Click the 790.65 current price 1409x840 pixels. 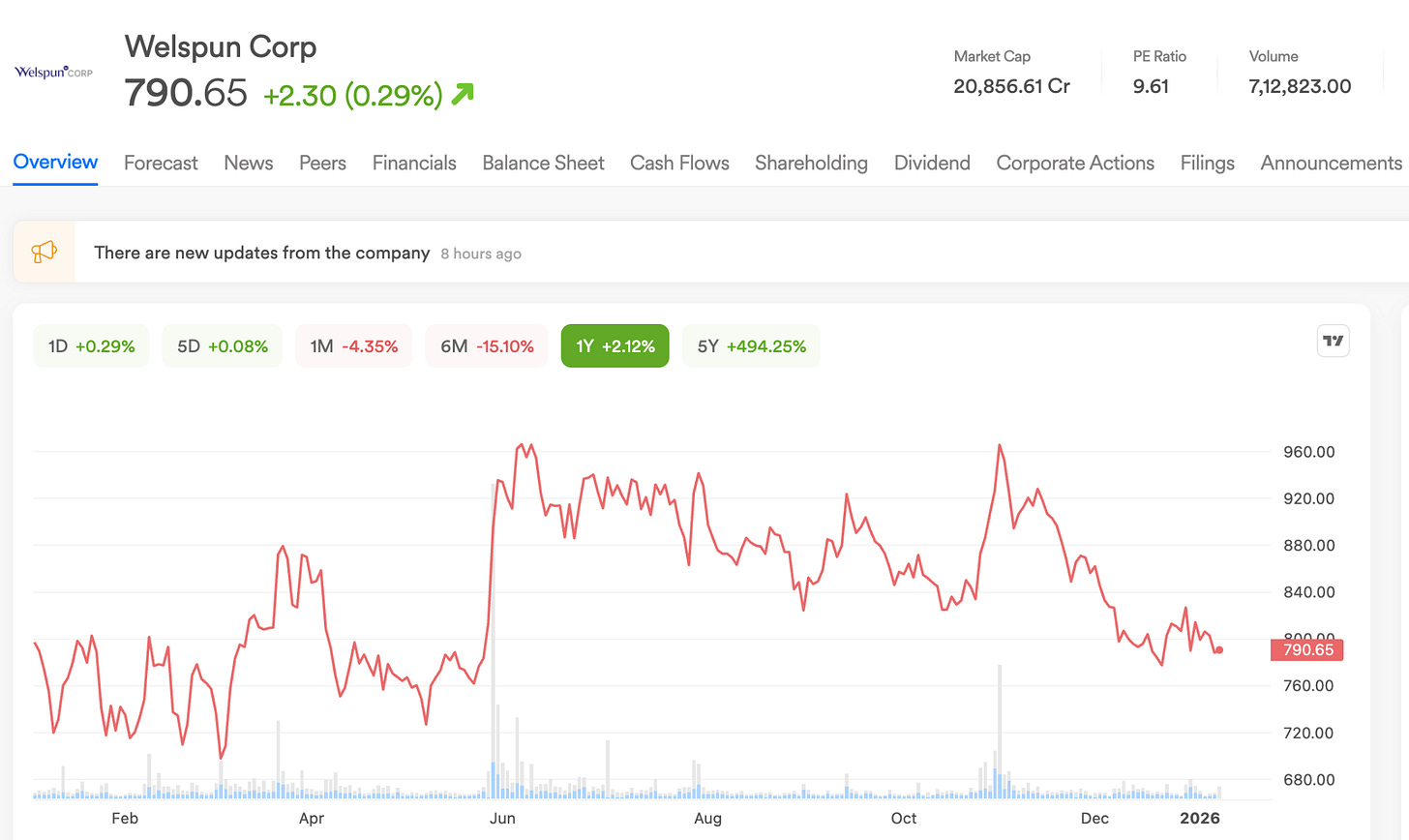[x=186, y=93]
